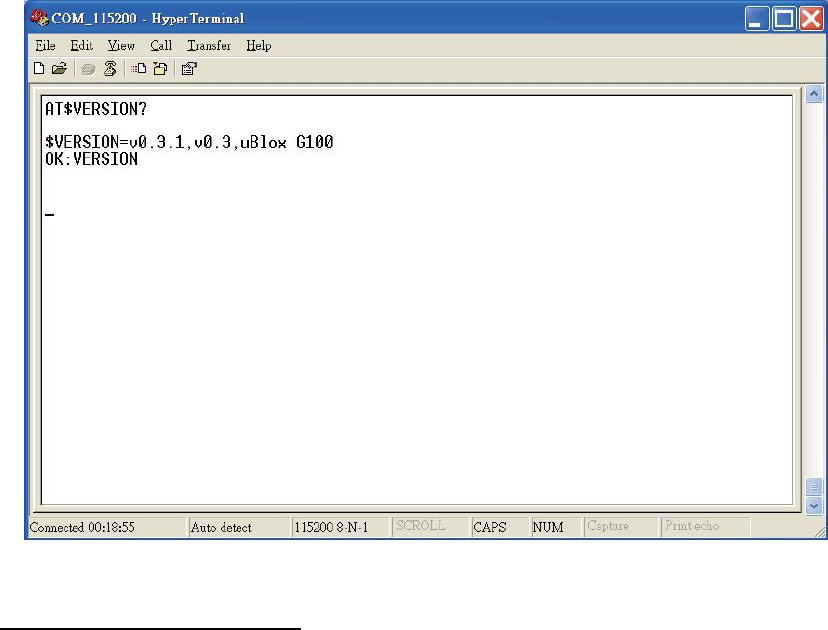Click the Call (connect) phone icon
Screen dimensions: 828x630
click(x=88, y=69)
